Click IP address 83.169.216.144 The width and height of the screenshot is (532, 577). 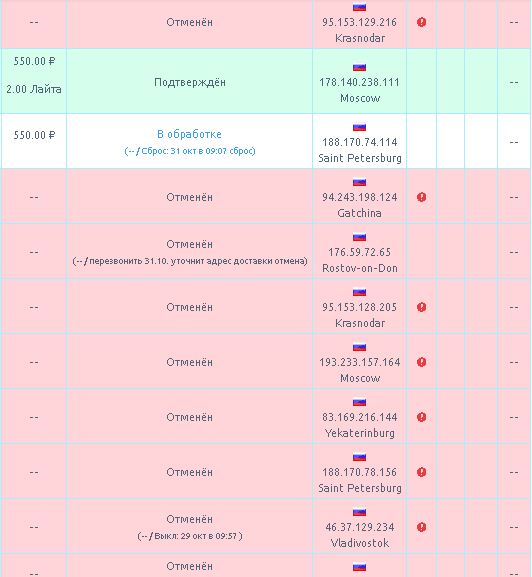[x=359, y=417]
